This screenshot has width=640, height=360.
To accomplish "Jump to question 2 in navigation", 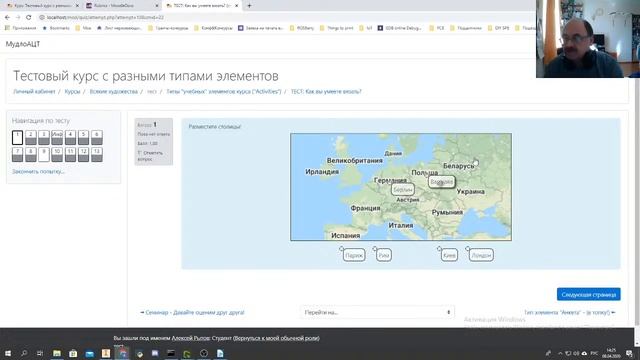I will [31, 138].
